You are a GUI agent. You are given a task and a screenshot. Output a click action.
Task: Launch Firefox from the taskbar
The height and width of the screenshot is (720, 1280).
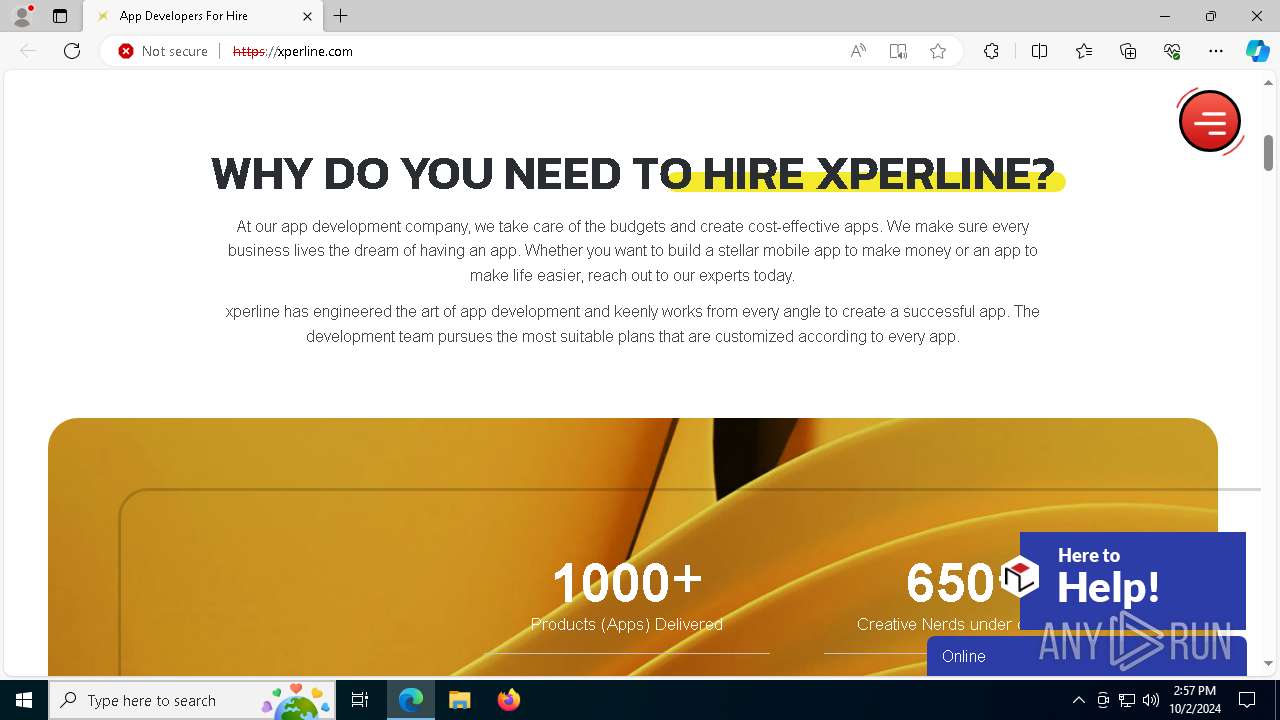(509, 700)
